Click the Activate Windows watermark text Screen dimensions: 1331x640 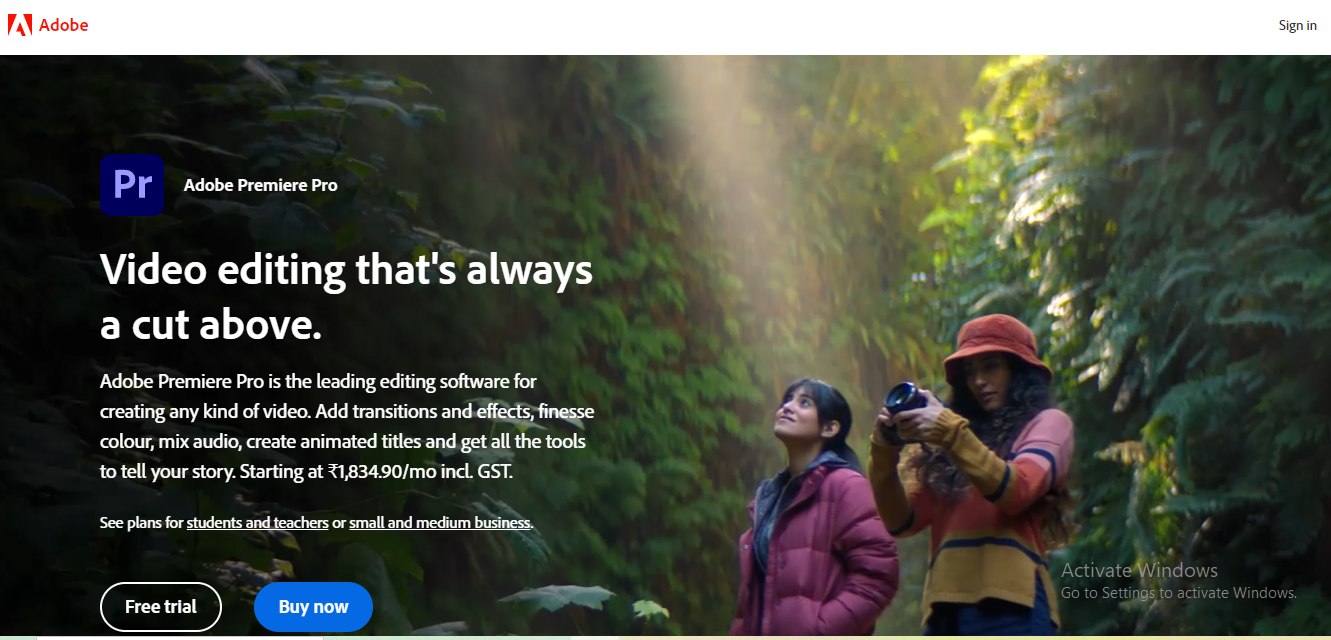(x=1139, y=571)
